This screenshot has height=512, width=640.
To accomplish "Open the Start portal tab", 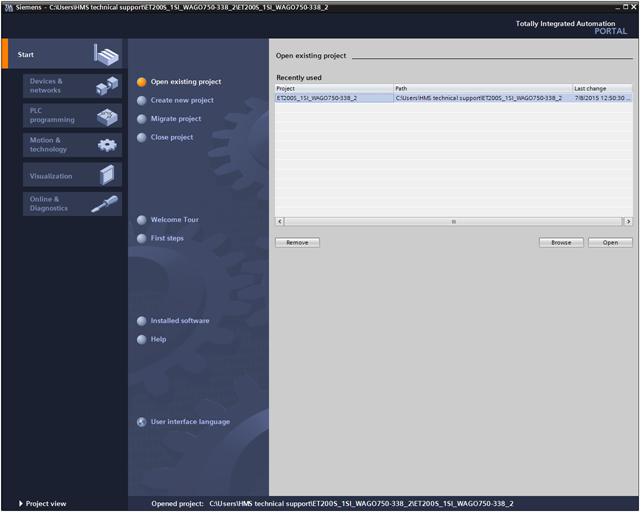I will coord(62,54).
